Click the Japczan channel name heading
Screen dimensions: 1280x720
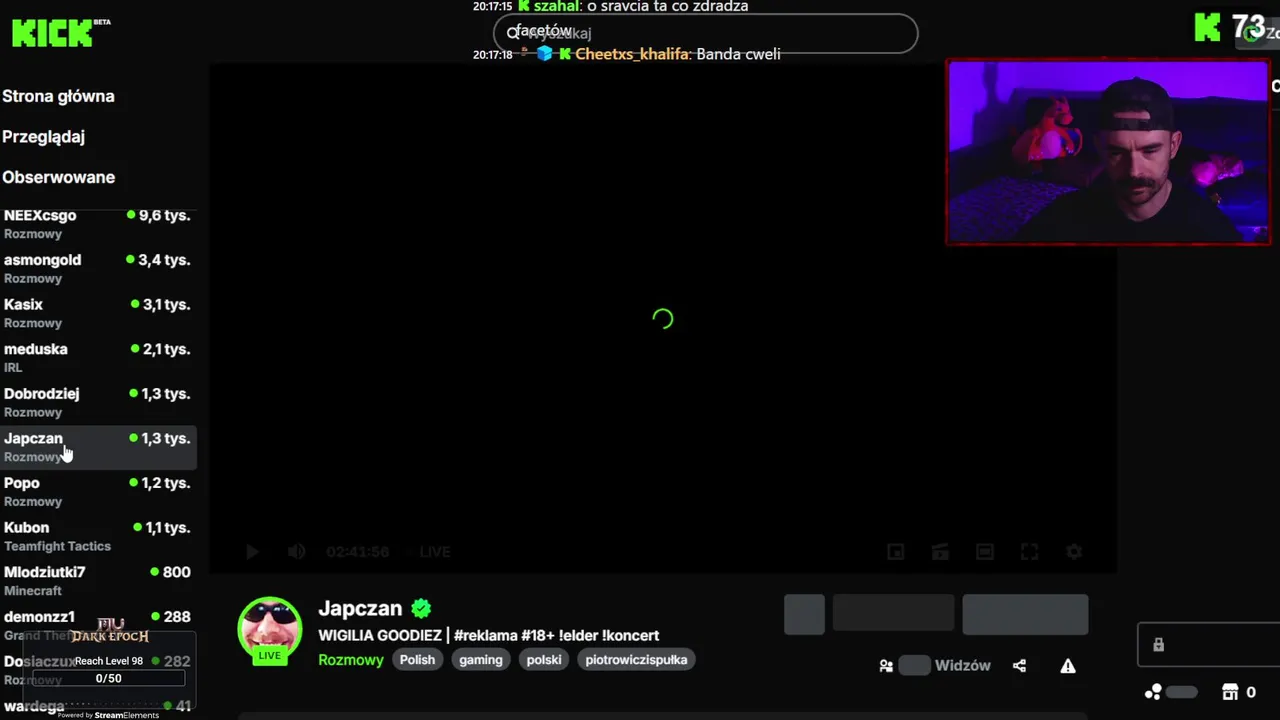coord(360,608)
